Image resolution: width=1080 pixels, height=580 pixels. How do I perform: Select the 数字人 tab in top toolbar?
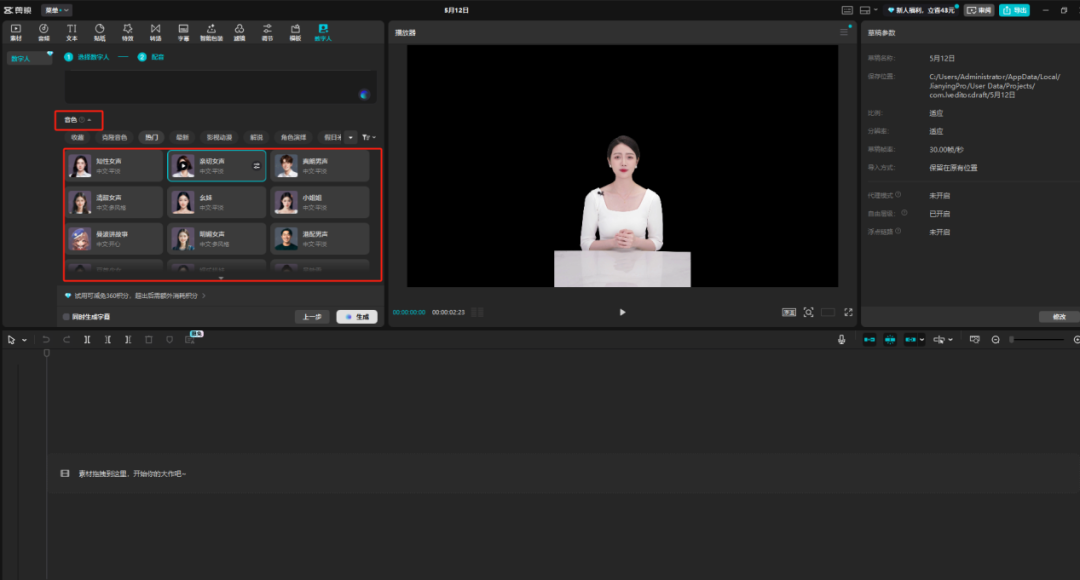pyautogui.click(x=322, y=32)
